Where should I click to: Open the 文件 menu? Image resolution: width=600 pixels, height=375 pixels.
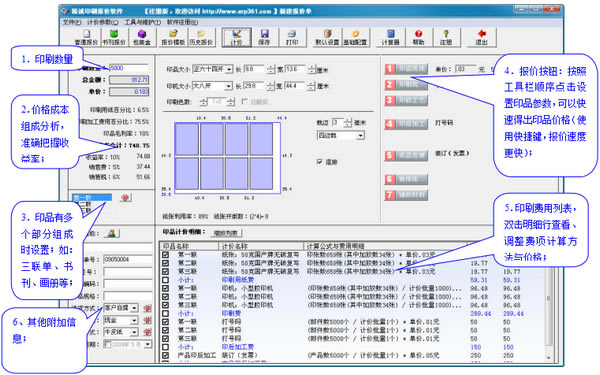72,22
